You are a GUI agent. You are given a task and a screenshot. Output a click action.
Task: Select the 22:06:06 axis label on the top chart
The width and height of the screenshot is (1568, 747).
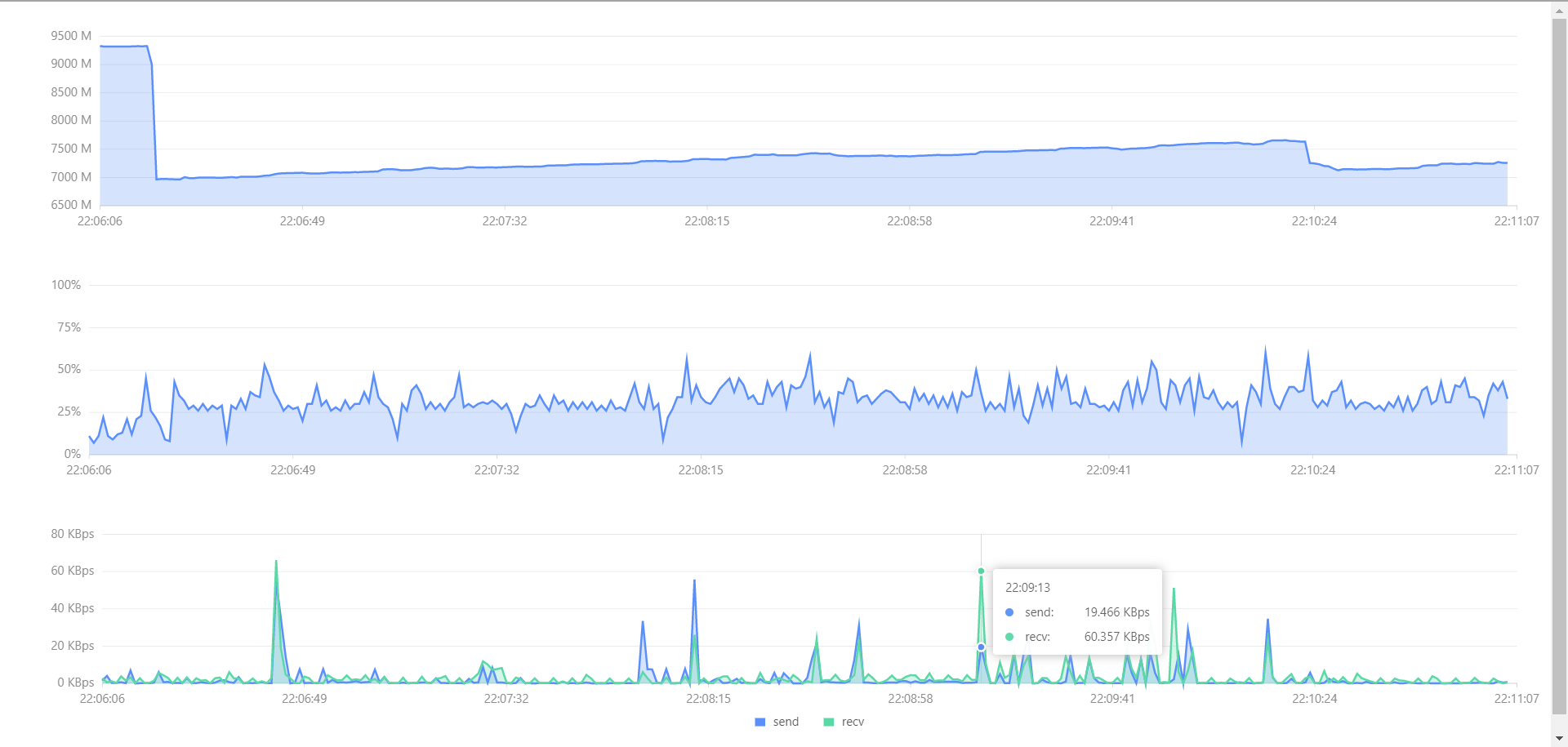click(100, 220)
